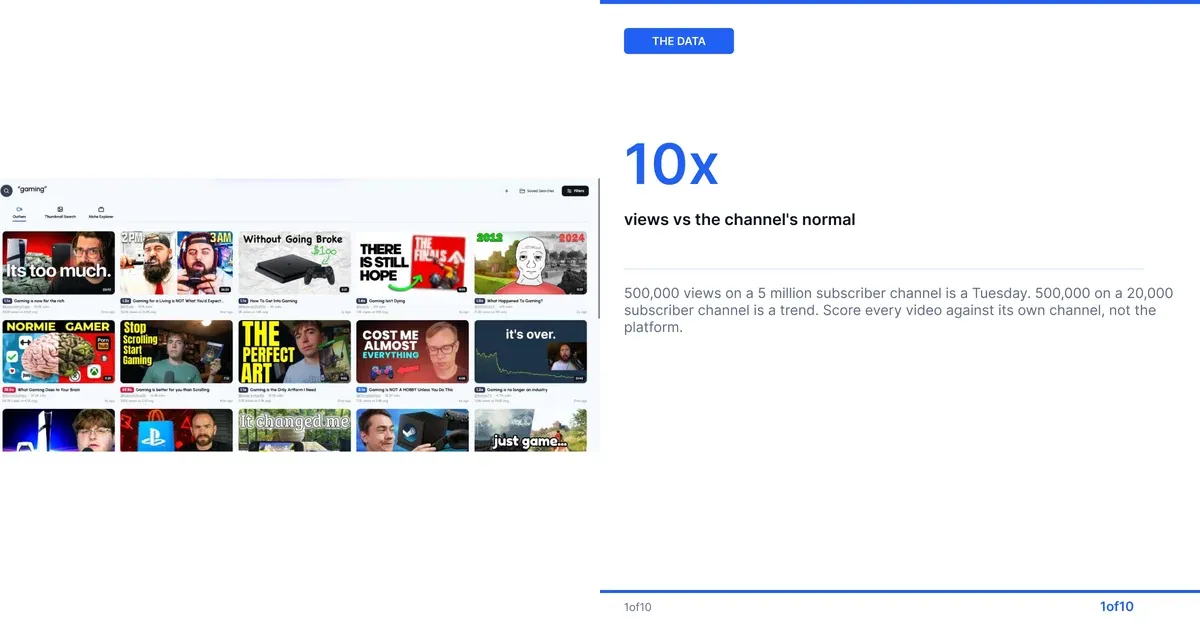Click the paragraph starting "500,000 views"
The height and width of the screenshot is (630, 1200).
pos(898,310)
